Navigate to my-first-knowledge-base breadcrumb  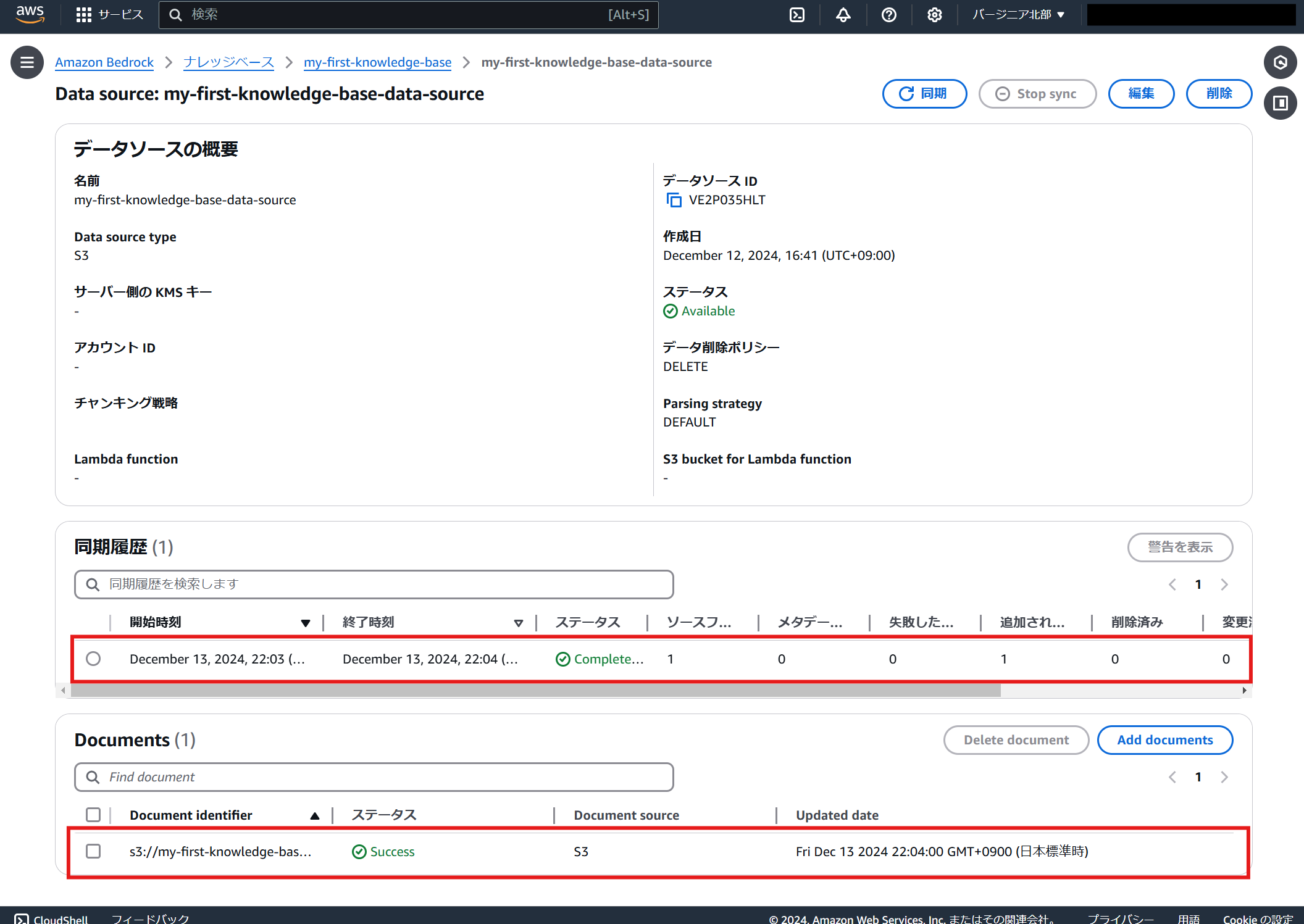pos(377,62)
